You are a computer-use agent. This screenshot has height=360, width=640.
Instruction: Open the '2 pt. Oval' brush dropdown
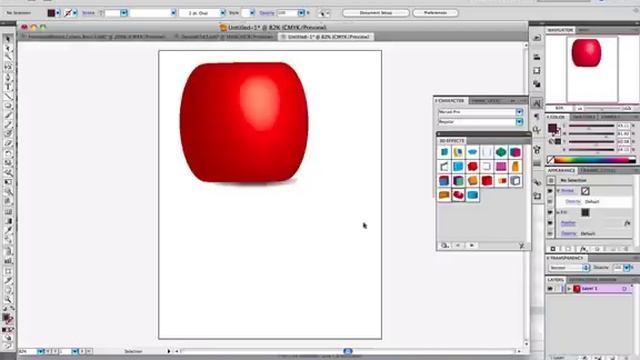click(x=223, y=13)
